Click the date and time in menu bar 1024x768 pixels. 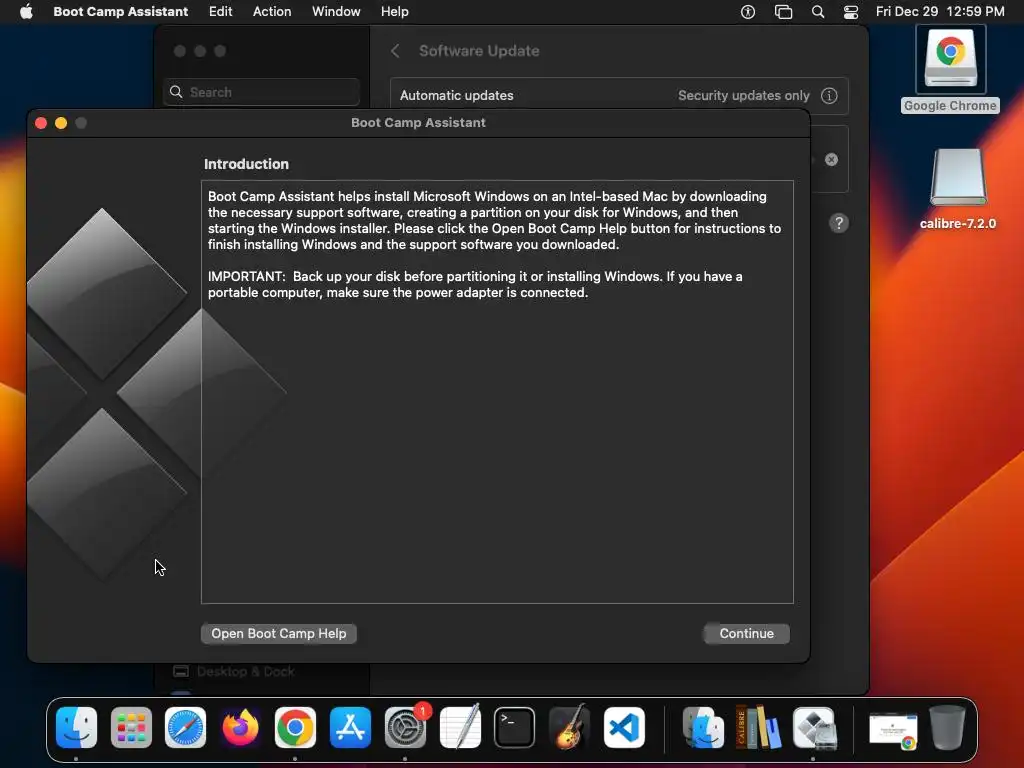point(940,12)
